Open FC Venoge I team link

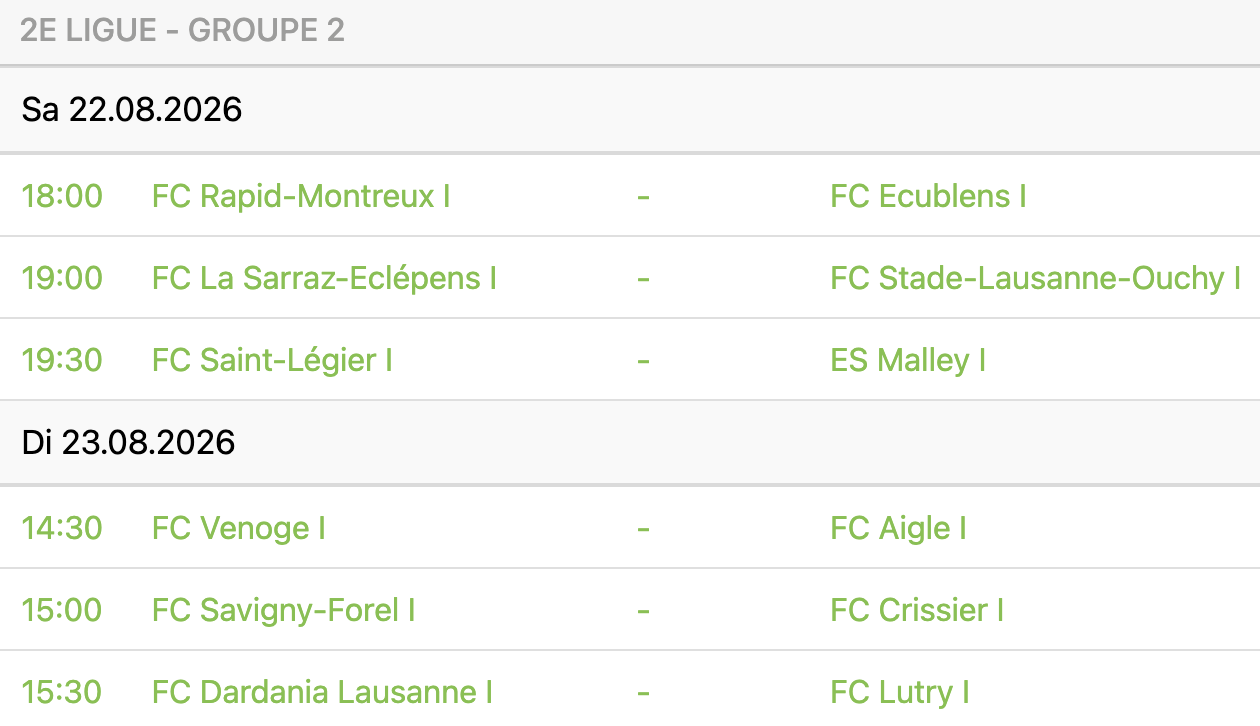point(239,528)
